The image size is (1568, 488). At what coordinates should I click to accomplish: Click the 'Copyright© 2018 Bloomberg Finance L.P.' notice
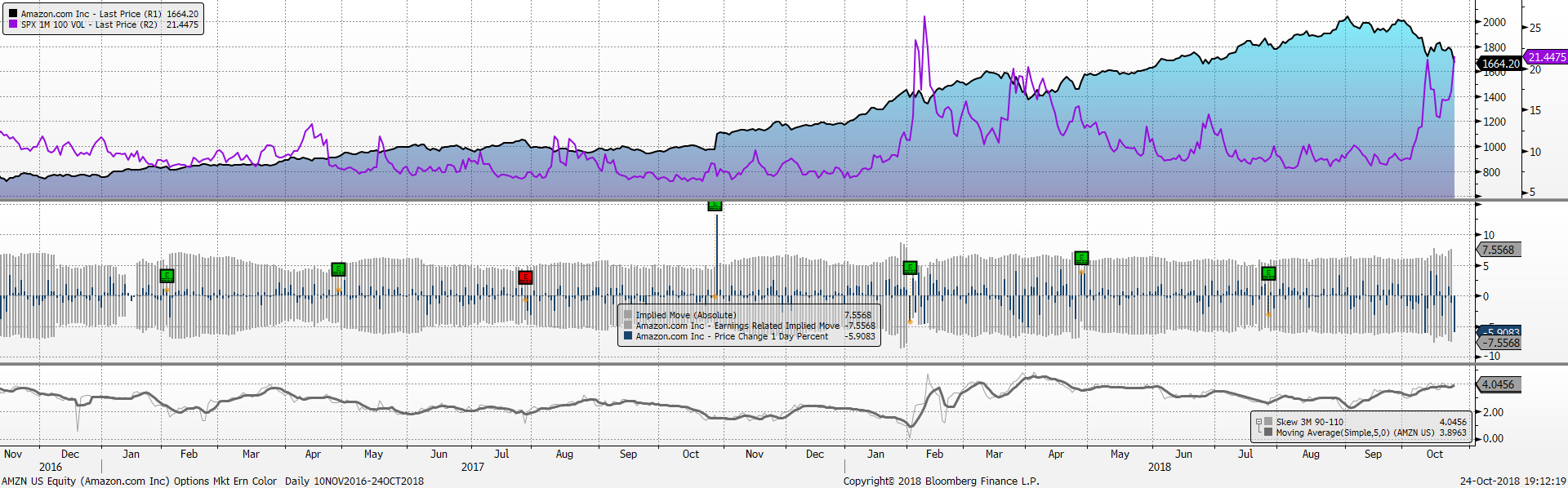941,481
